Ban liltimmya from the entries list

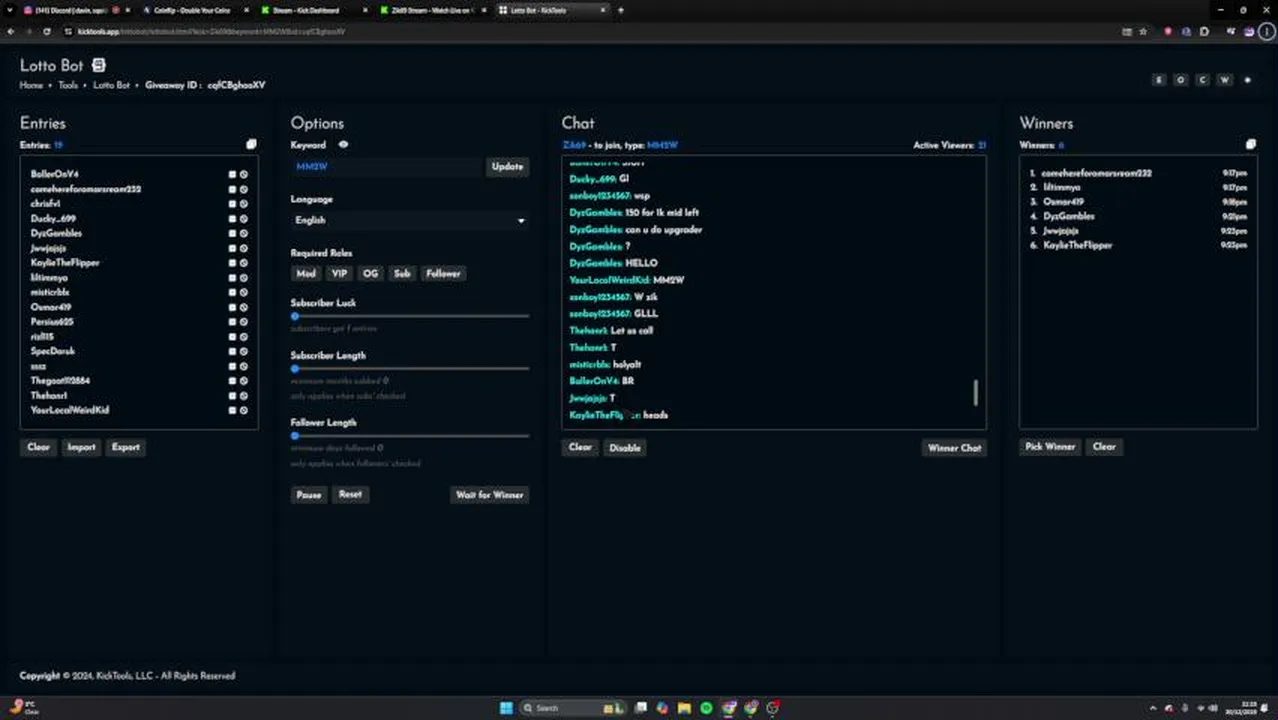(243, 278)
